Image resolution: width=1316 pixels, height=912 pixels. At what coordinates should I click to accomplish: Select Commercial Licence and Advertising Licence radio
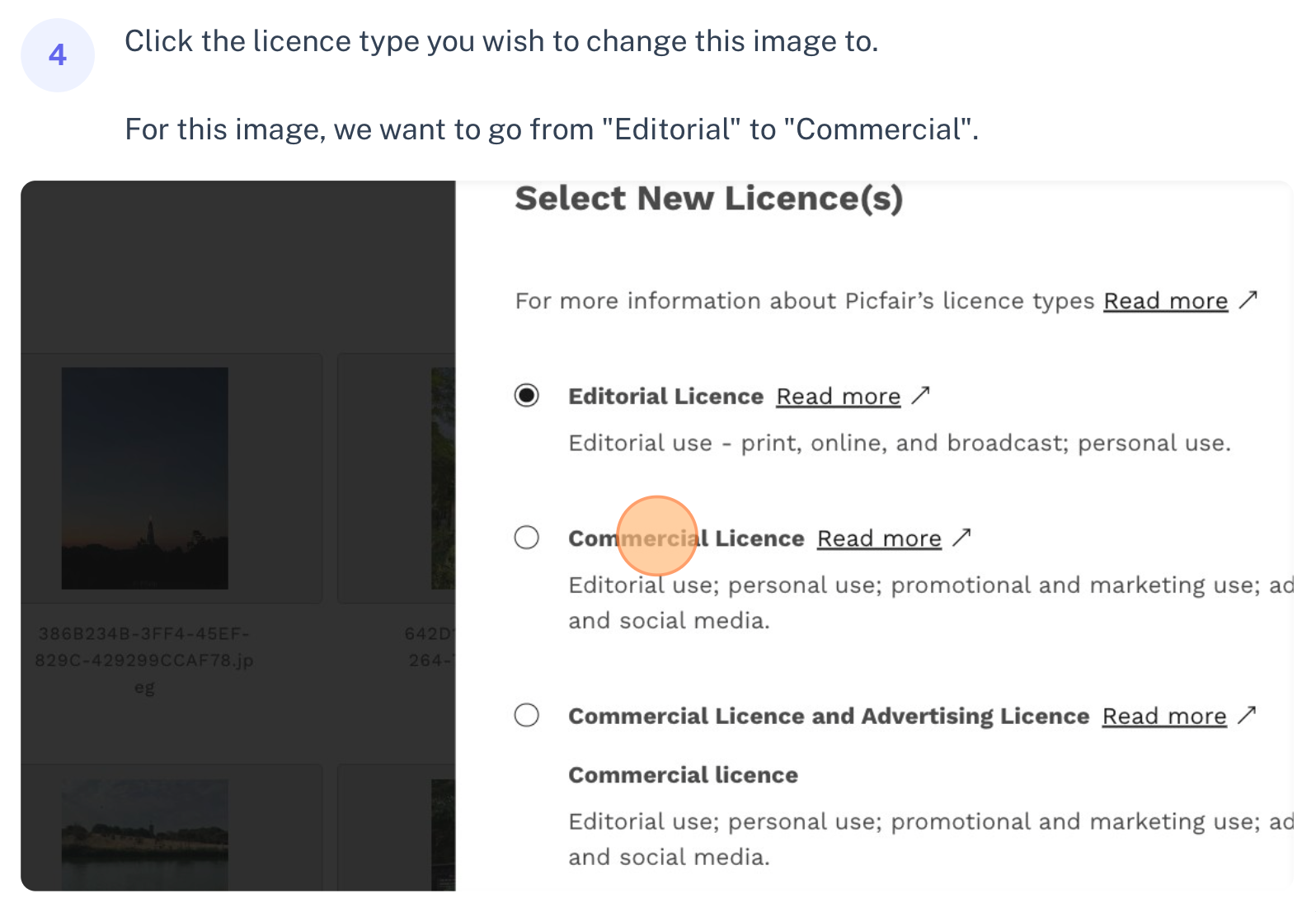(x=526, y=715)
